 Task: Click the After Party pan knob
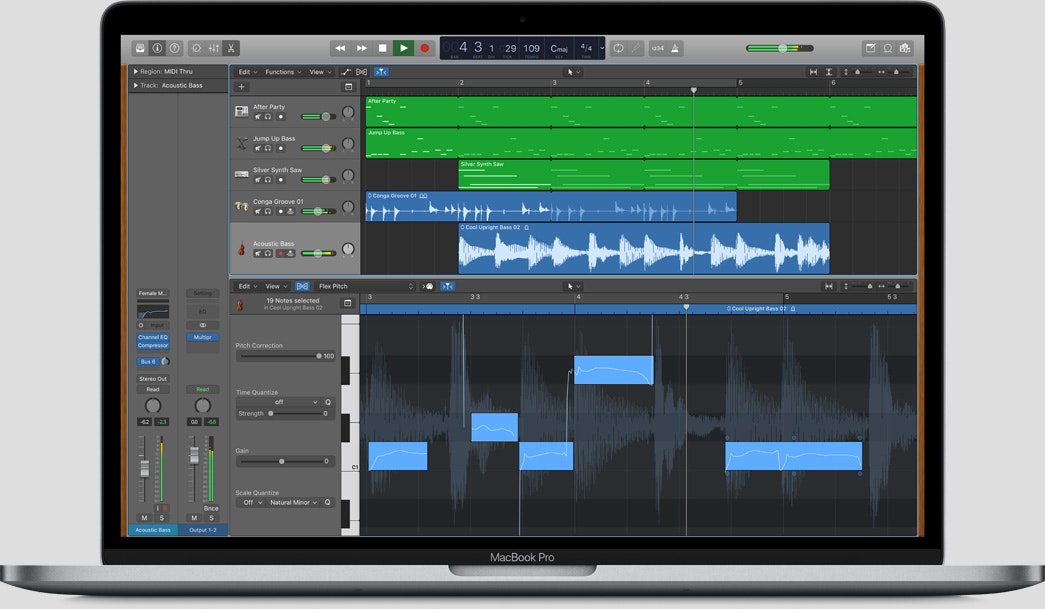point(348,112)
